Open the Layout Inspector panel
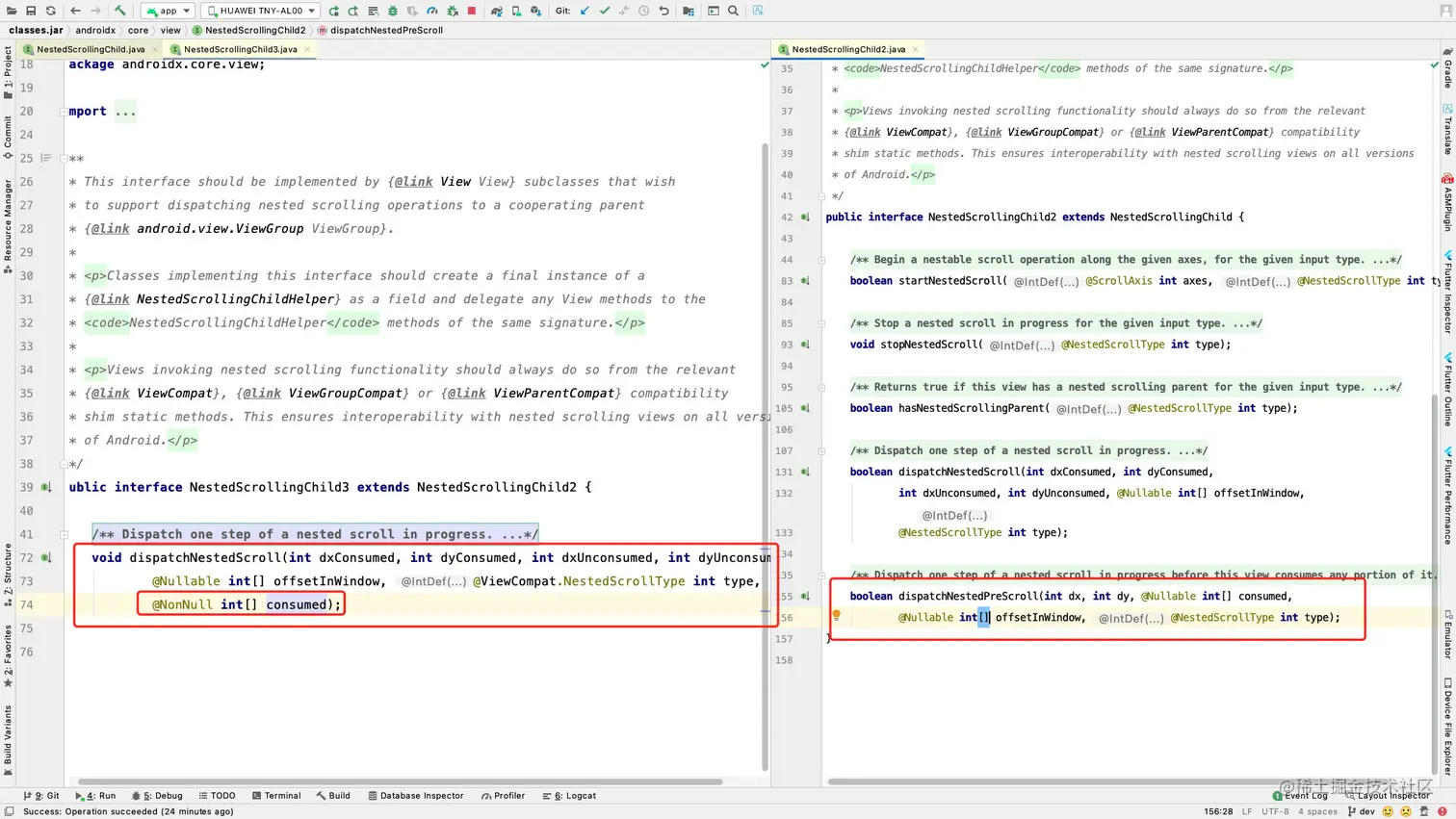Image resolution: width=1456 pixels, height=819 pixels. [1388, 796]
